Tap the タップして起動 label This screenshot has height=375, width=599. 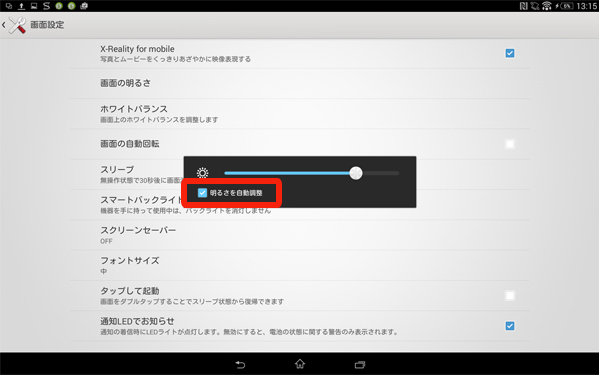130,291
